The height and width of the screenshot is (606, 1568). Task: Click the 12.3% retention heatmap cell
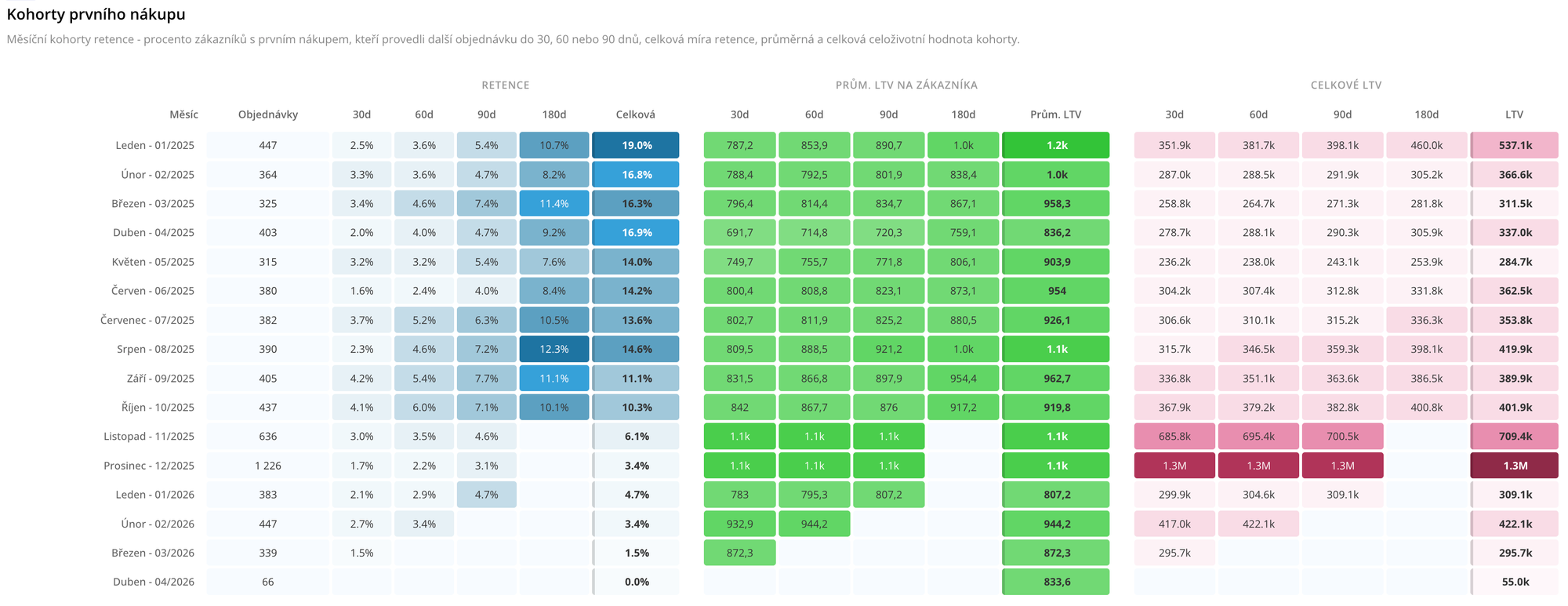point(554,349)
